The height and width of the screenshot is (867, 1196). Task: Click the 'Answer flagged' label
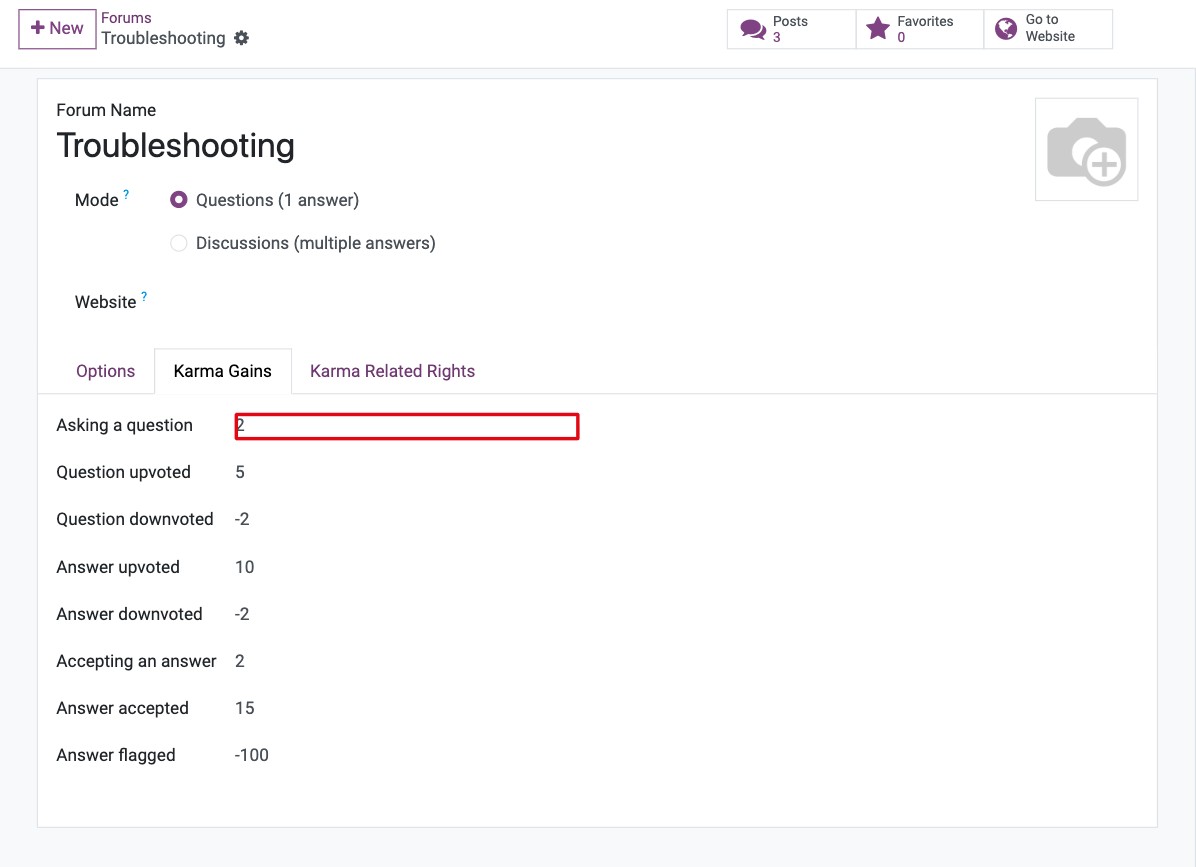(116, 756)
